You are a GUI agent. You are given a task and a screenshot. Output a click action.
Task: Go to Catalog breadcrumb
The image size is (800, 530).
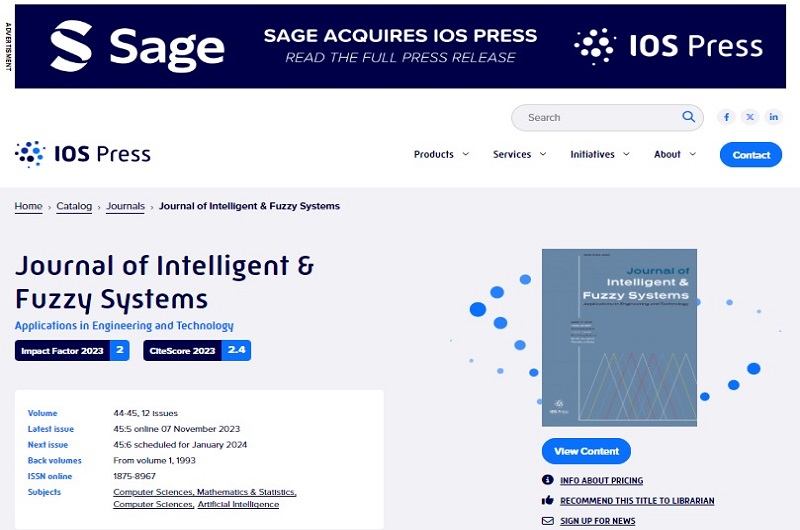[74, 206]
